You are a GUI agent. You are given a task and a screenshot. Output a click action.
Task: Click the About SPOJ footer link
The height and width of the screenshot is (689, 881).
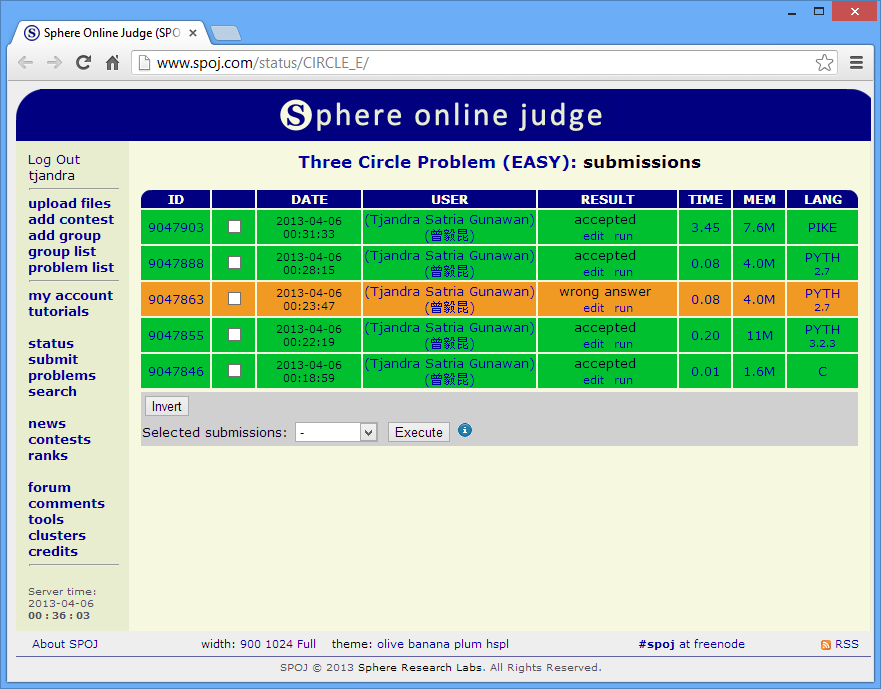click(x=65, y=644)
